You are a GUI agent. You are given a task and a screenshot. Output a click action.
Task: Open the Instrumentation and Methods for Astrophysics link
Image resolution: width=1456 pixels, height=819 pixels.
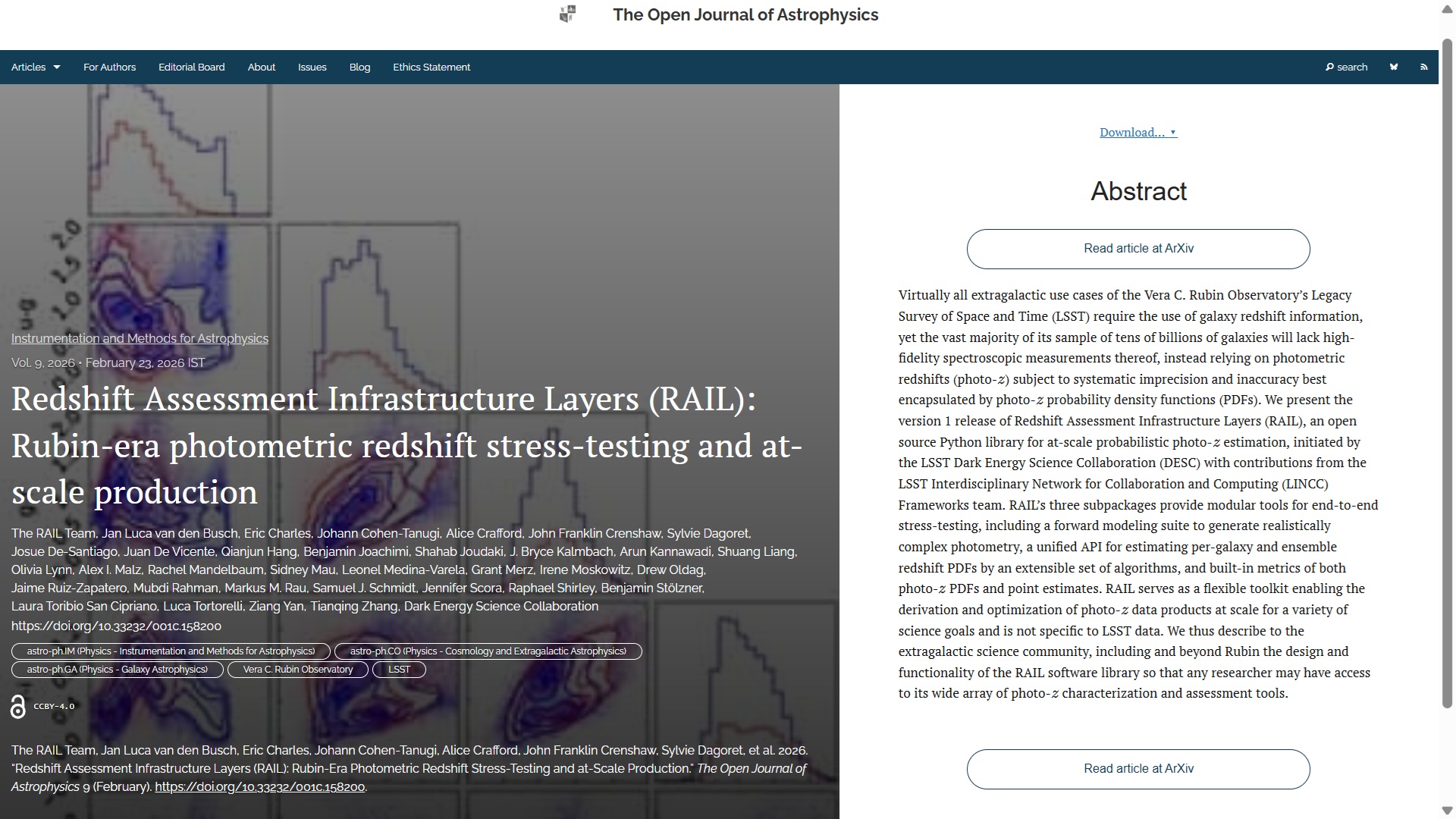tap(140, 338)
